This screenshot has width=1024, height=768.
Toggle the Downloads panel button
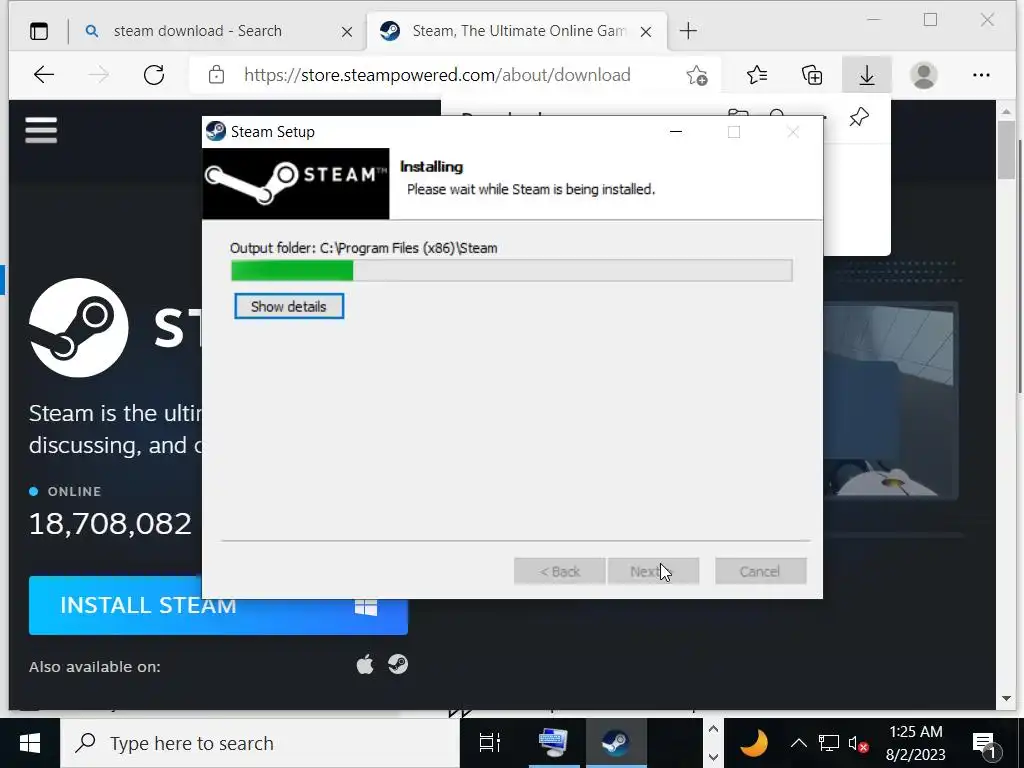click(867, 75)
